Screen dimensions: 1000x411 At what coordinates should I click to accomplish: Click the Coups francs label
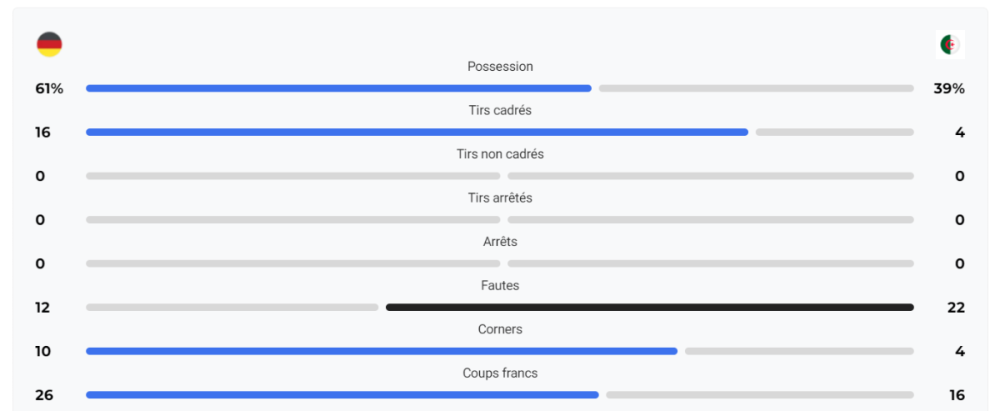coord(500,373)
